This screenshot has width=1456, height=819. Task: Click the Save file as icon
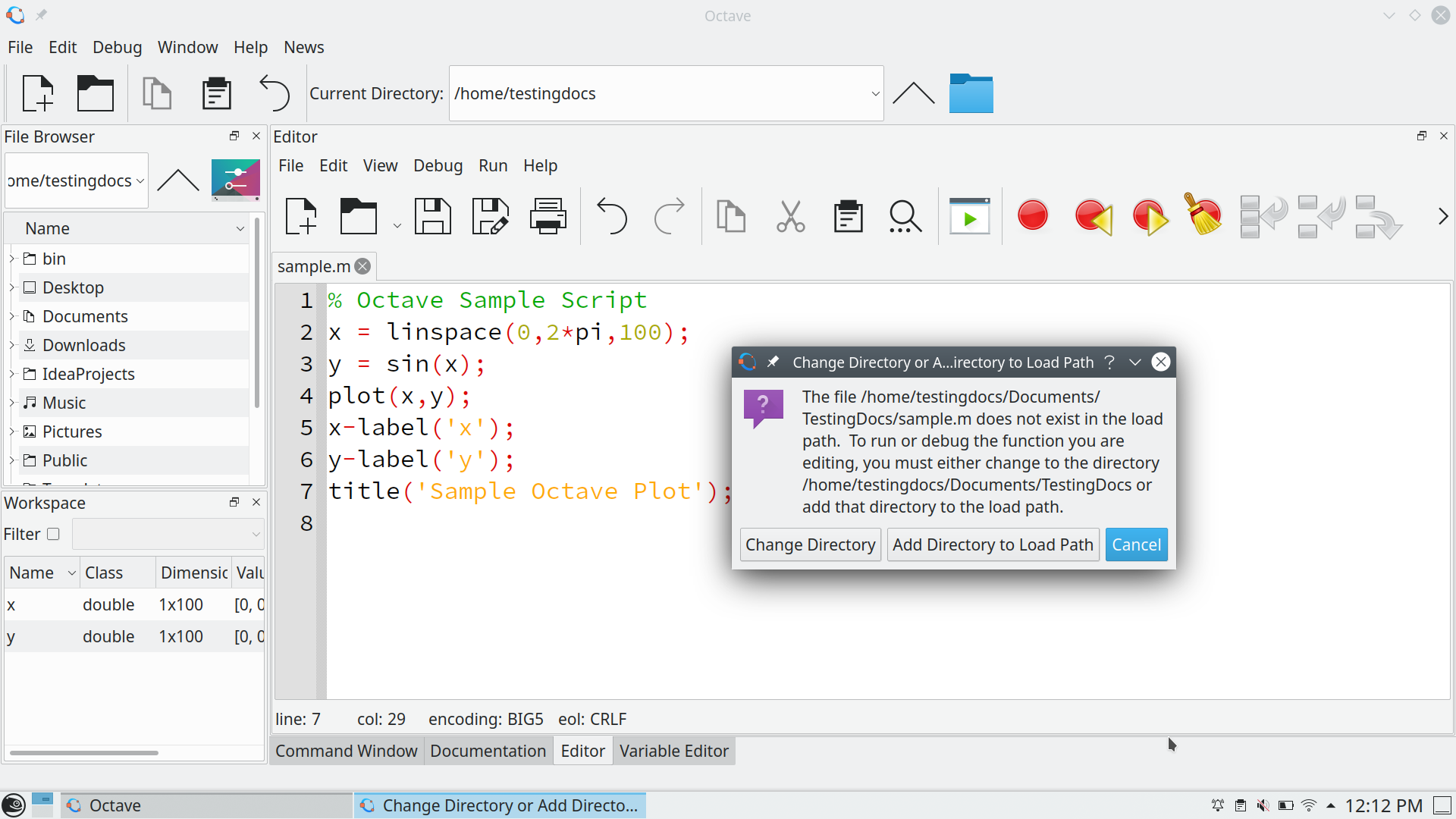click(490, 218)
